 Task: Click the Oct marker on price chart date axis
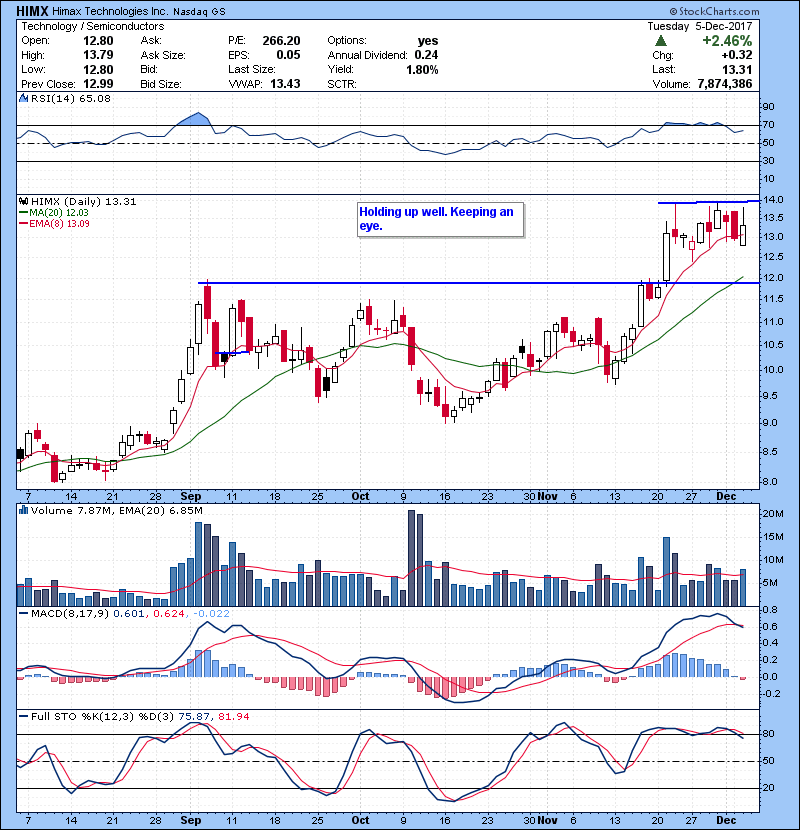coord(361,497)
